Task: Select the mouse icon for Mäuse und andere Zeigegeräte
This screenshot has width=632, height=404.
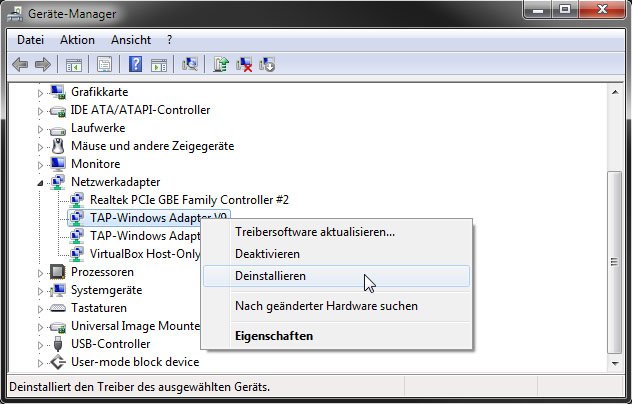Action: (58, 146)
